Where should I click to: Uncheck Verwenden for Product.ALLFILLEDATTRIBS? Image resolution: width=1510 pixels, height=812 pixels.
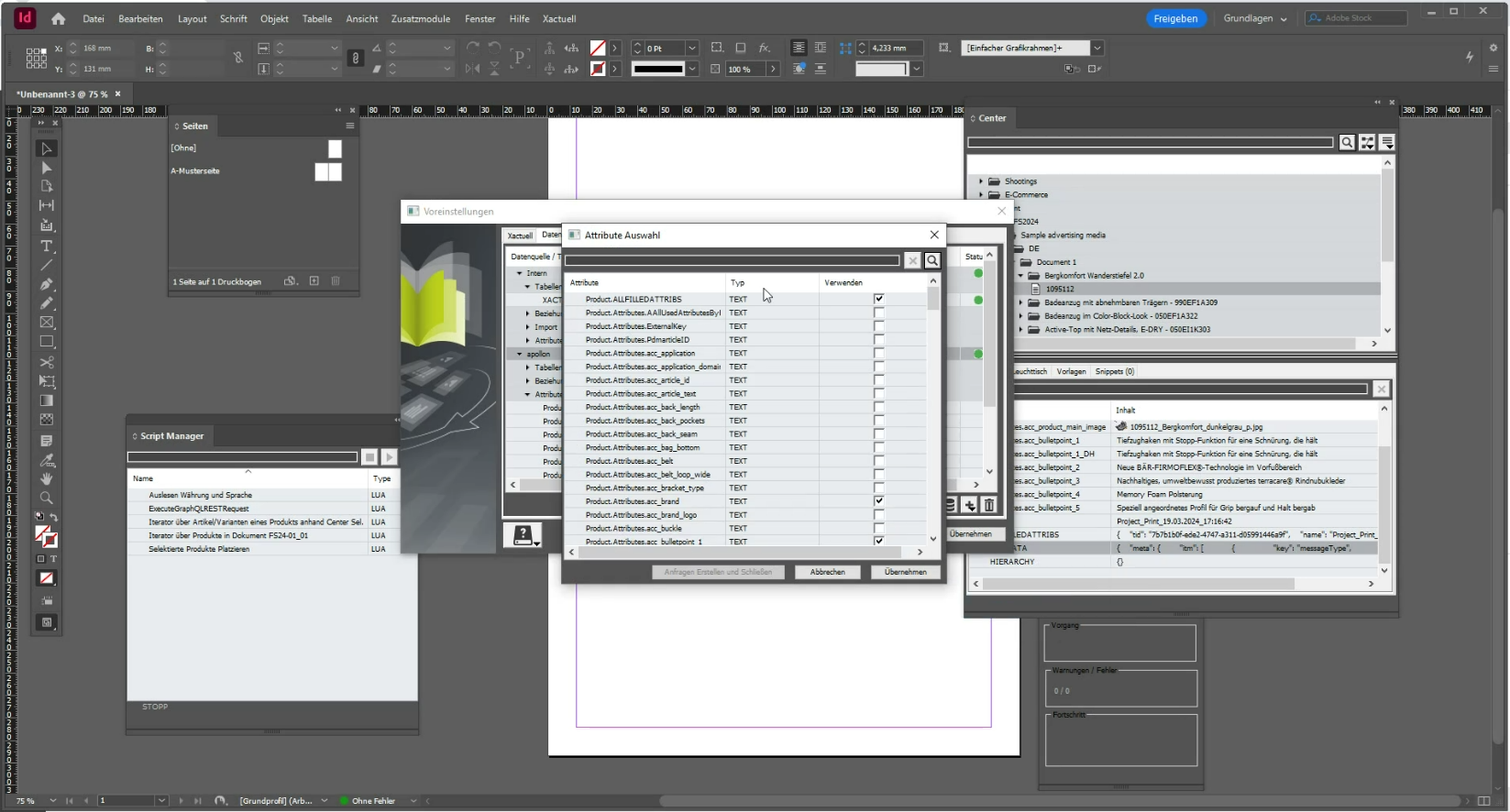click(878, 299)
